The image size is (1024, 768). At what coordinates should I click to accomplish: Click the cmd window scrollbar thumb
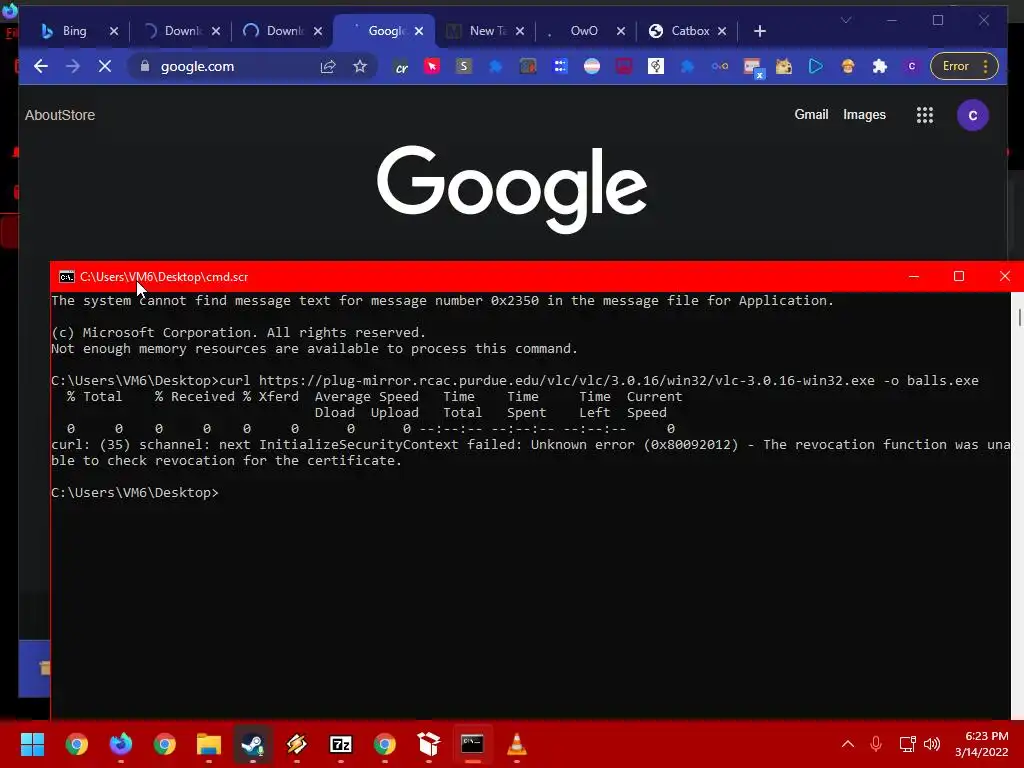pyautogui.click(x=1017, y=317)
